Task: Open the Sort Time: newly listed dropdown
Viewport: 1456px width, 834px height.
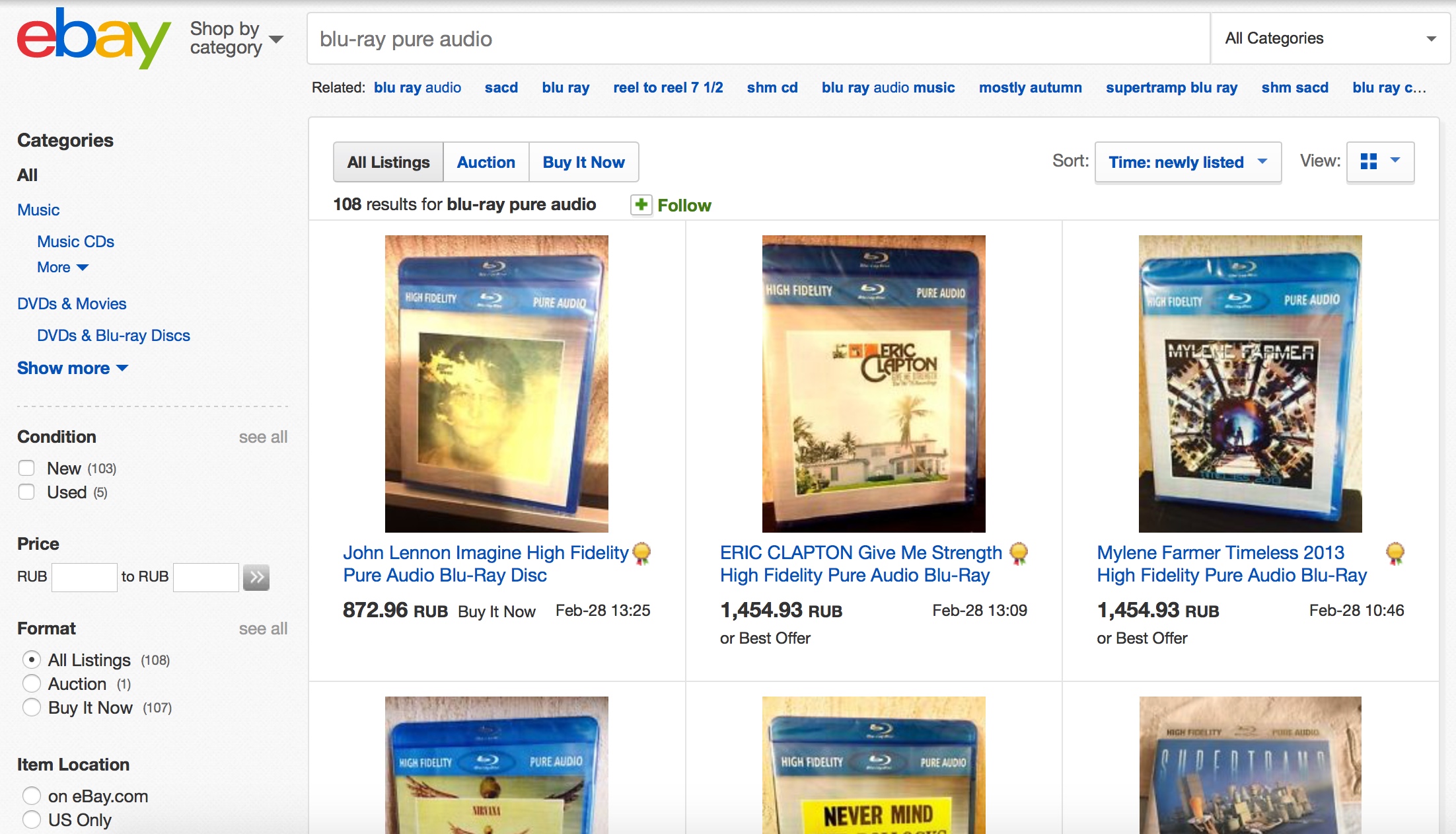Action: tap(1188, 162)
